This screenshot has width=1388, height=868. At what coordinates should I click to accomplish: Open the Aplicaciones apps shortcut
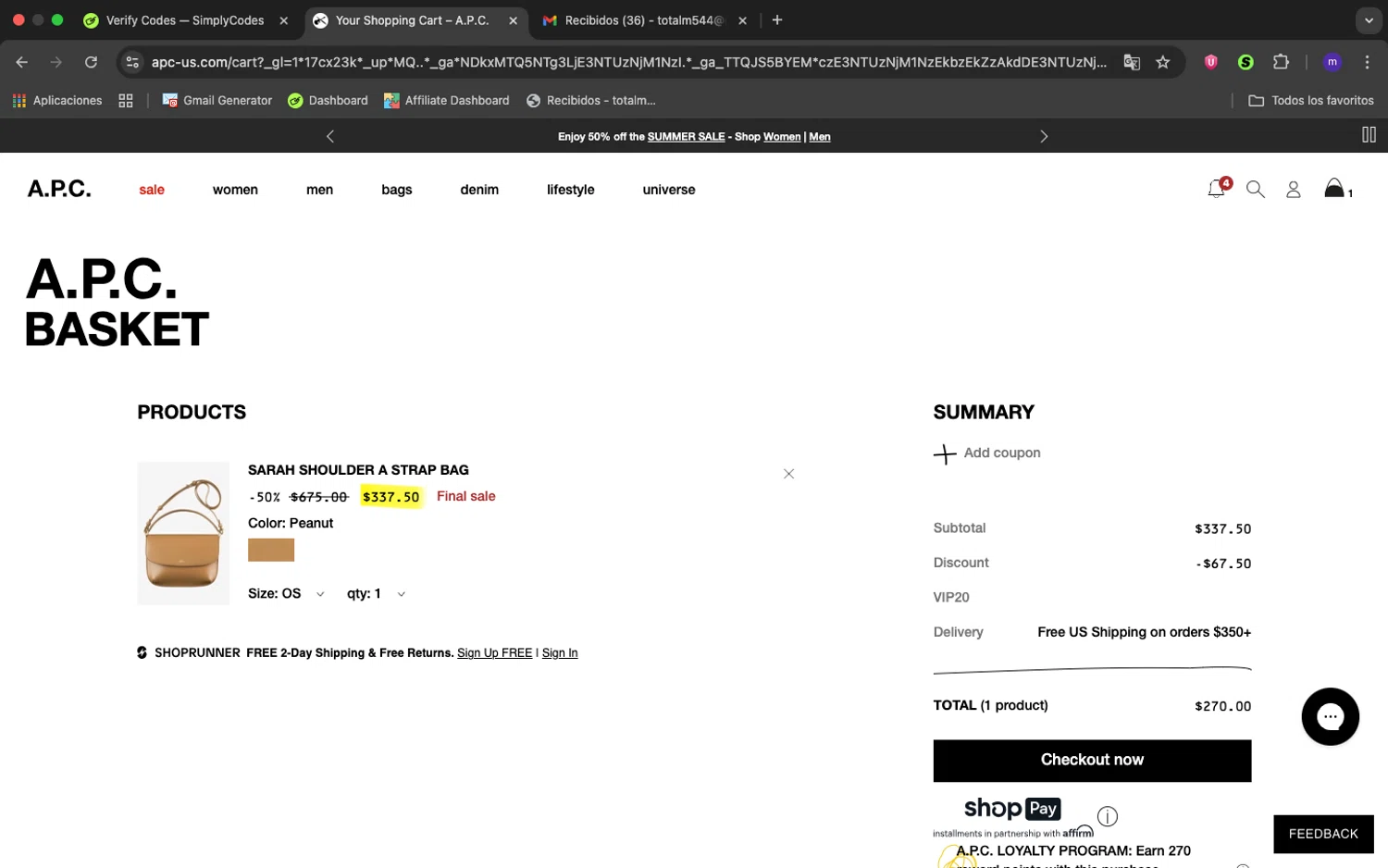coord(57,100)
